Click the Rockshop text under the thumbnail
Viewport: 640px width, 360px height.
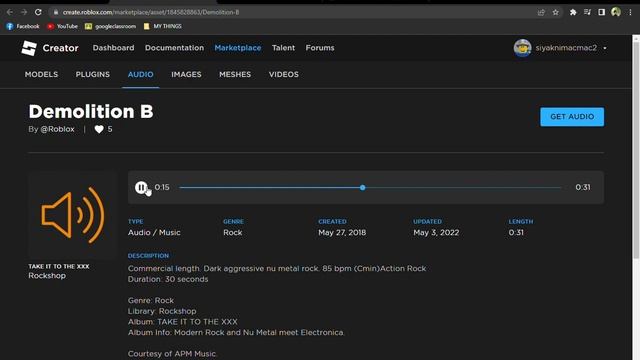click(47, 276)
